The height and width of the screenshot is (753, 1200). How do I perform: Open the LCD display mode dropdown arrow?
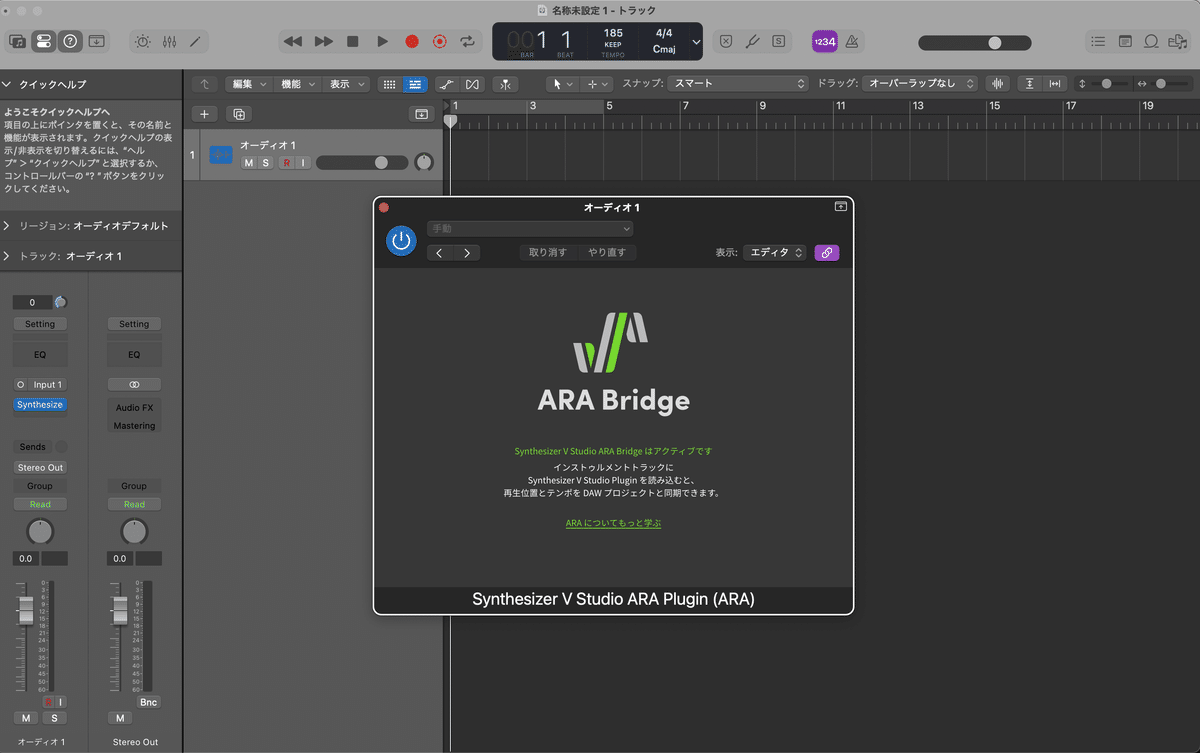(x=696, y=42)
